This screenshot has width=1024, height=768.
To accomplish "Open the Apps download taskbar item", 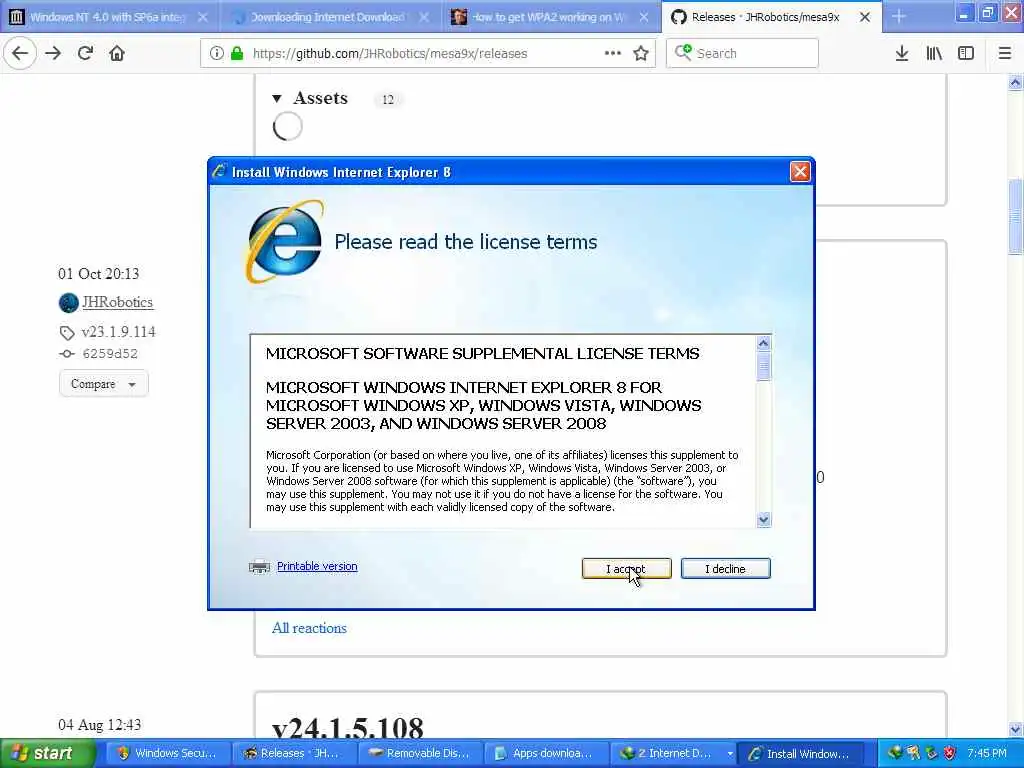I will pos(544,754).
